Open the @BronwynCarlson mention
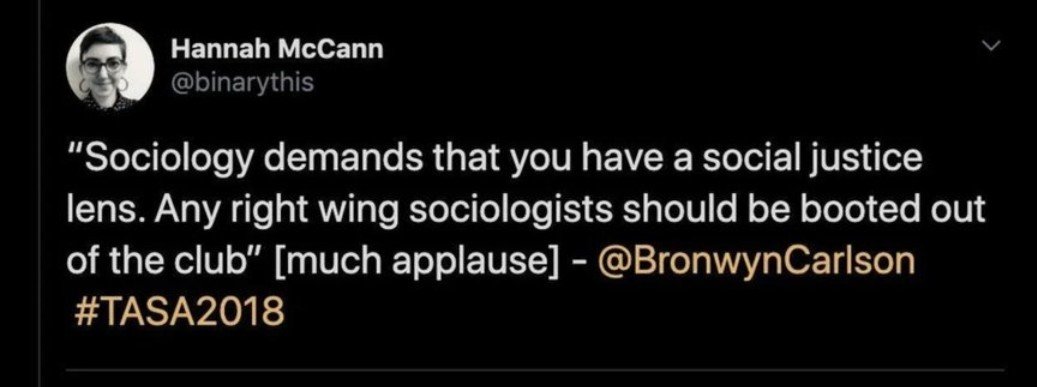1037x387 pixels. pyautogui.click(x=756, y=261)
